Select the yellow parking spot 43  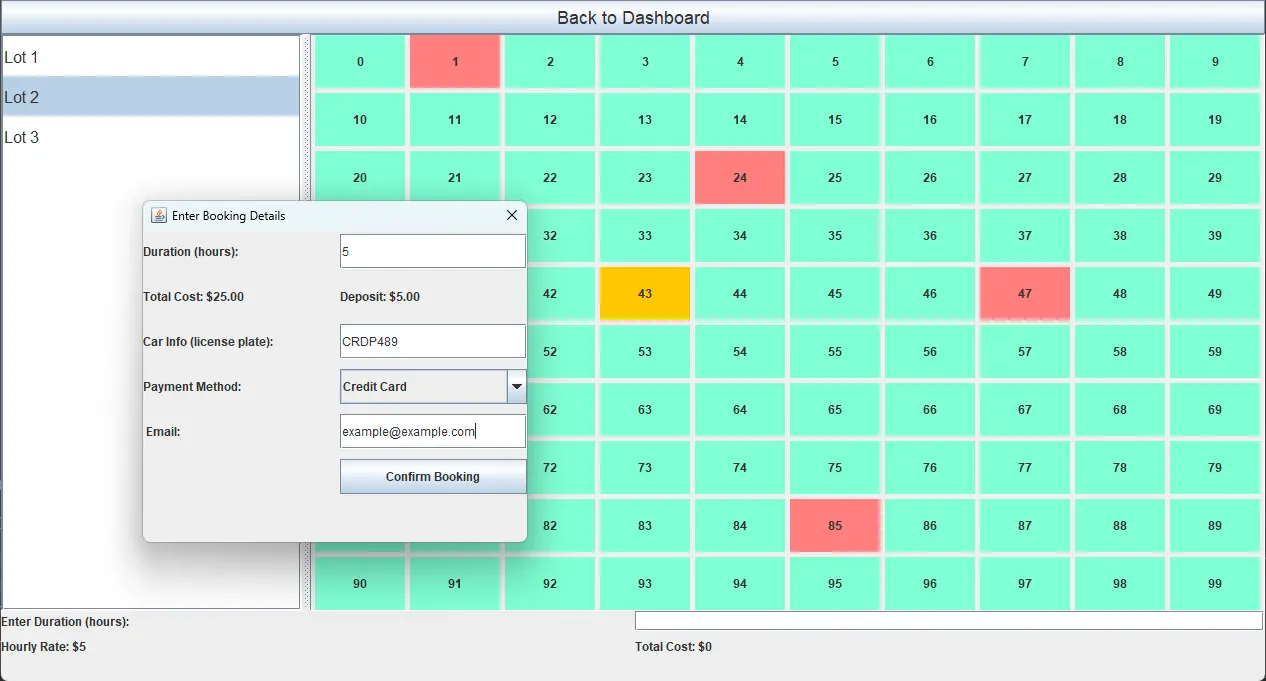644,293
